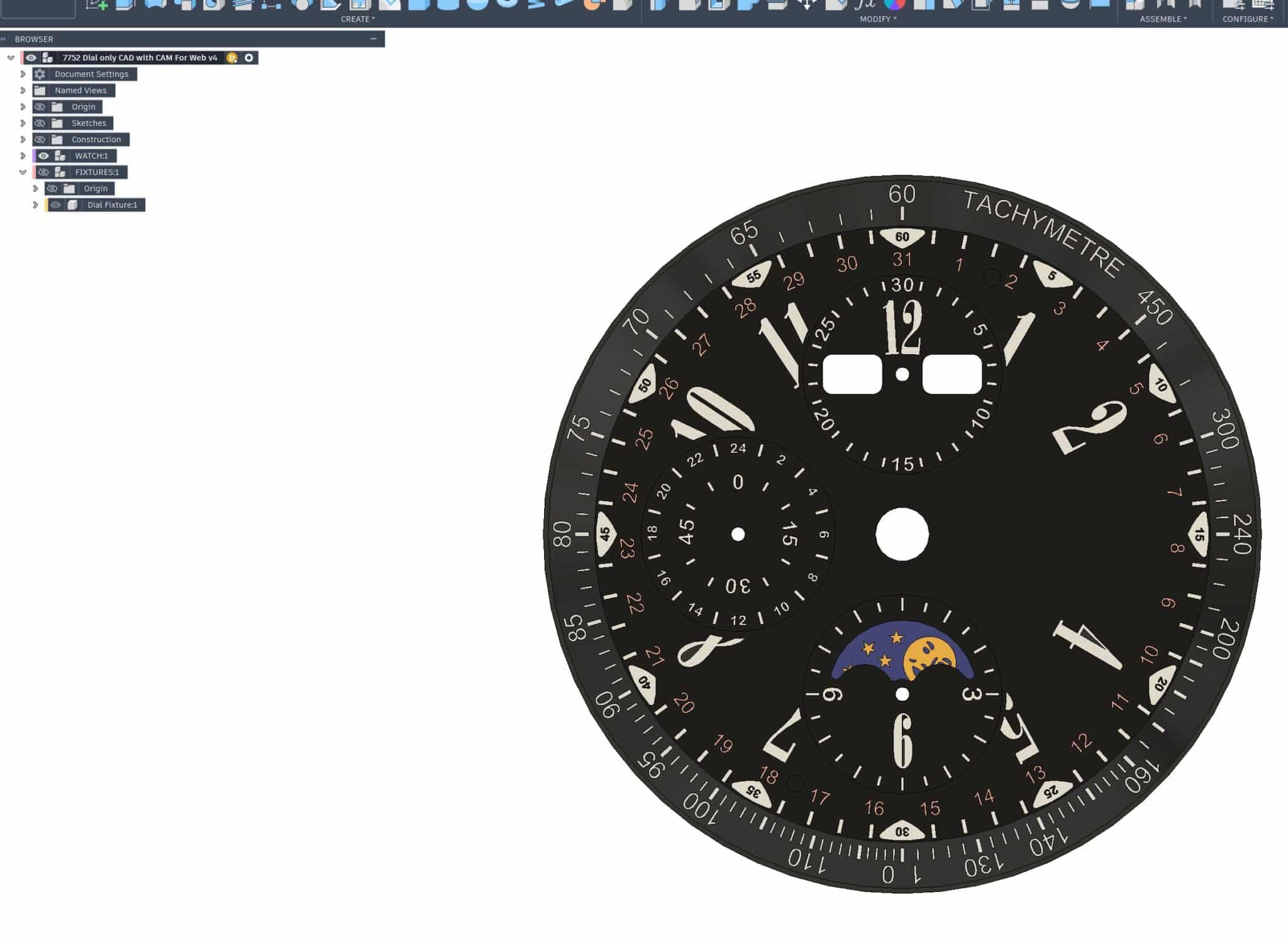Show the Sketches folder
Viewport: 1288px width, 941px height.
(40, 123)
